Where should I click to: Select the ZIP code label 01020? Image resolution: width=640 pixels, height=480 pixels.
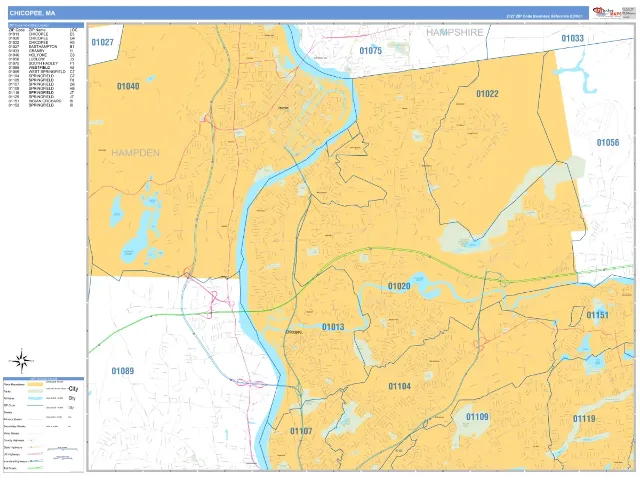[399, 286]
